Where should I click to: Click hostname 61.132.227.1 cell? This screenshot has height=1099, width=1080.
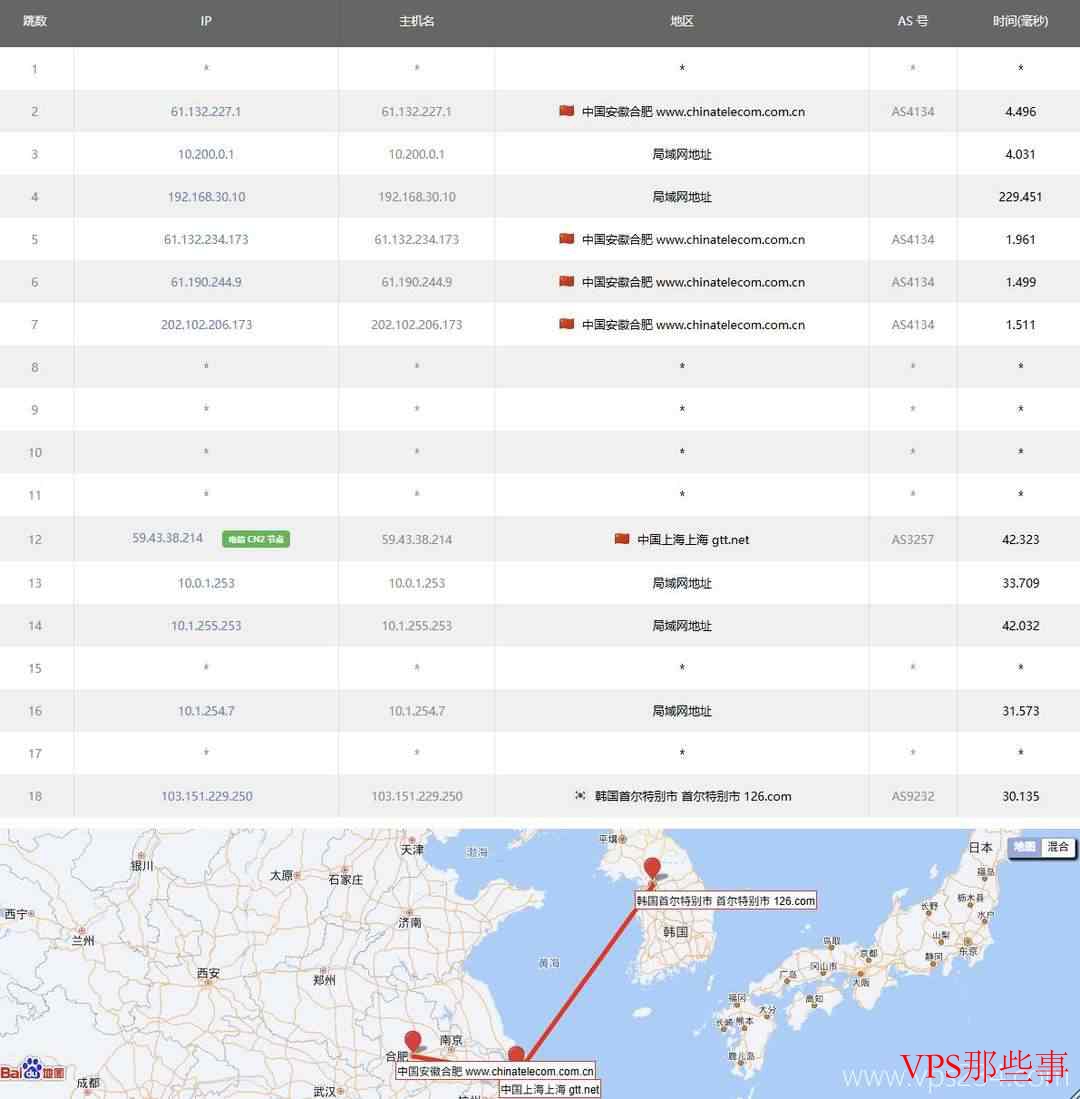click(x=416, y=111)
